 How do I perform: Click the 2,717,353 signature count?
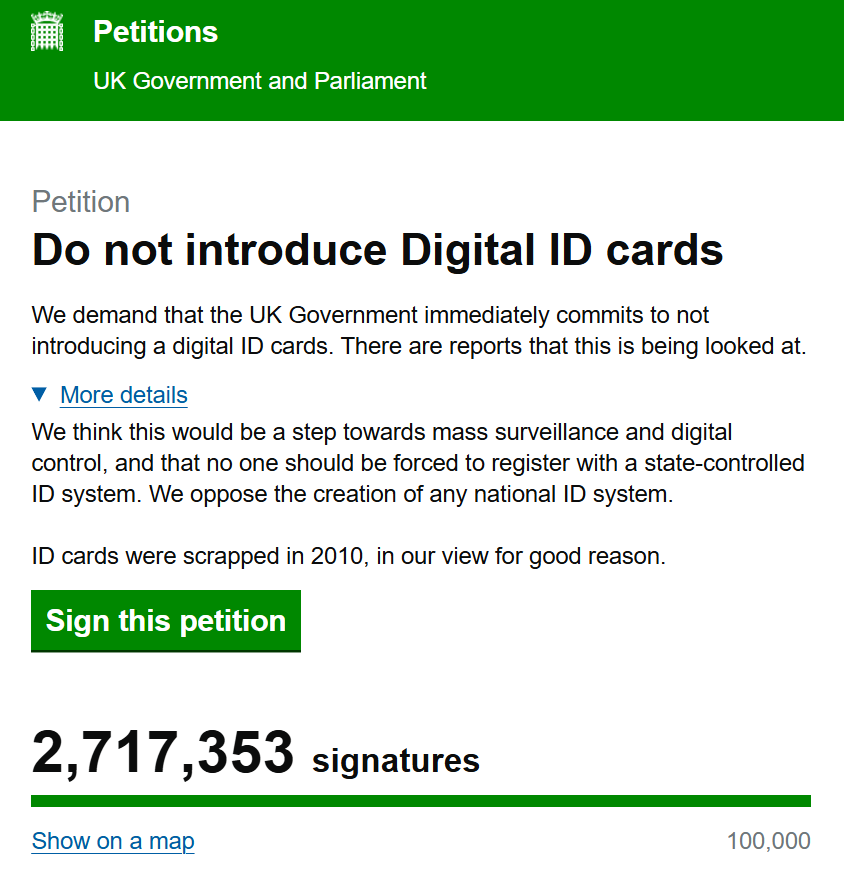[x=163, y=753]
